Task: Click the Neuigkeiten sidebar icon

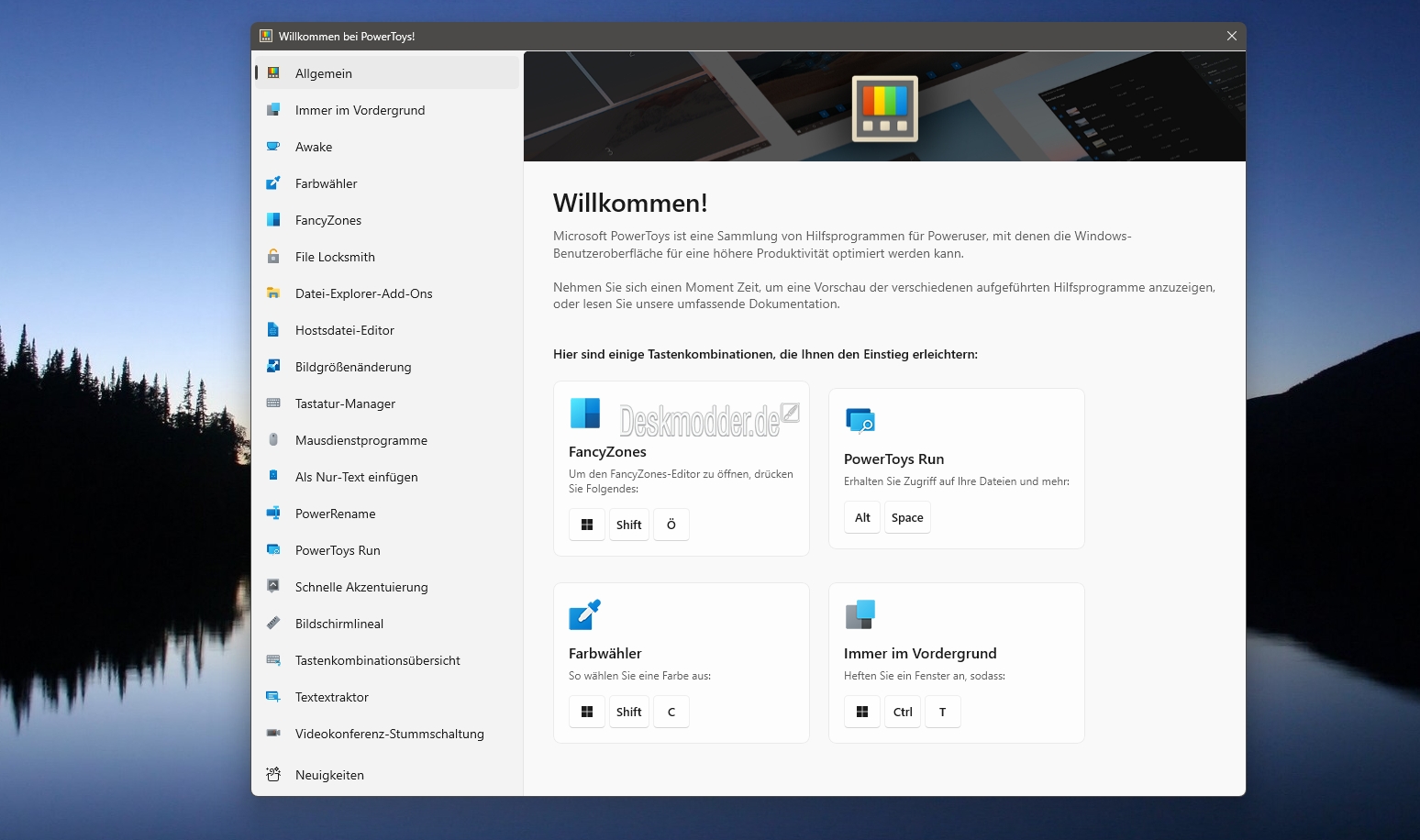Action: tap(273, 774)
